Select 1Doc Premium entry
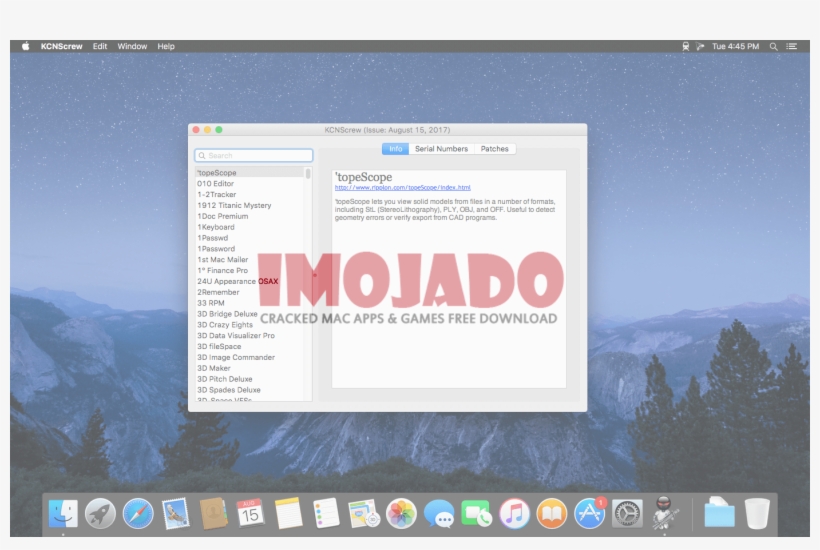This screenshot has width=820, height=550. 250,216
